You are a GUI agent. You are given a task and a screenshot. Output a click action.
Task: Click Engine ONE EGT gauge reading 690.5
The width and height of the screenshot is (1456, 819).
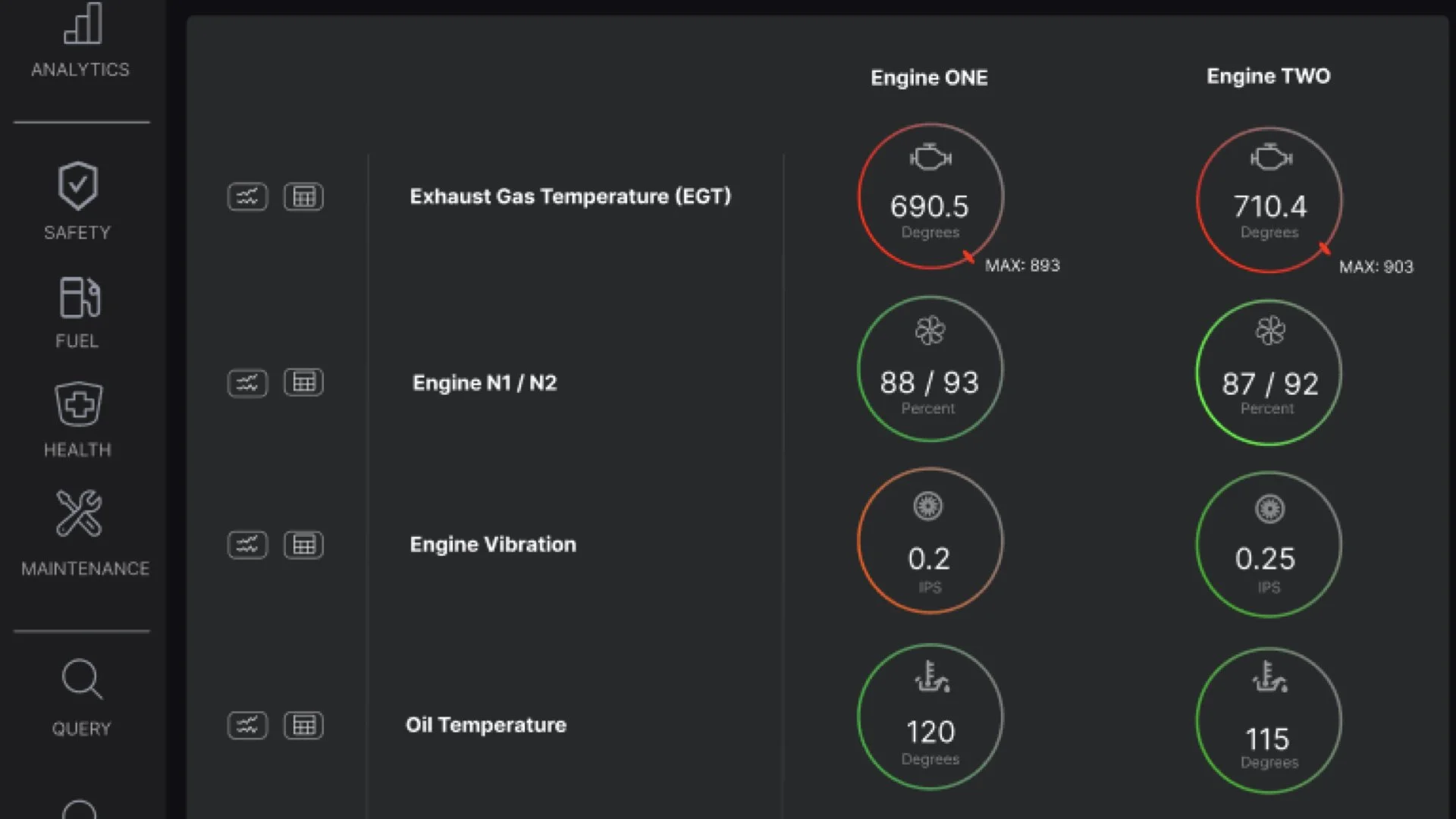point(930,196)
